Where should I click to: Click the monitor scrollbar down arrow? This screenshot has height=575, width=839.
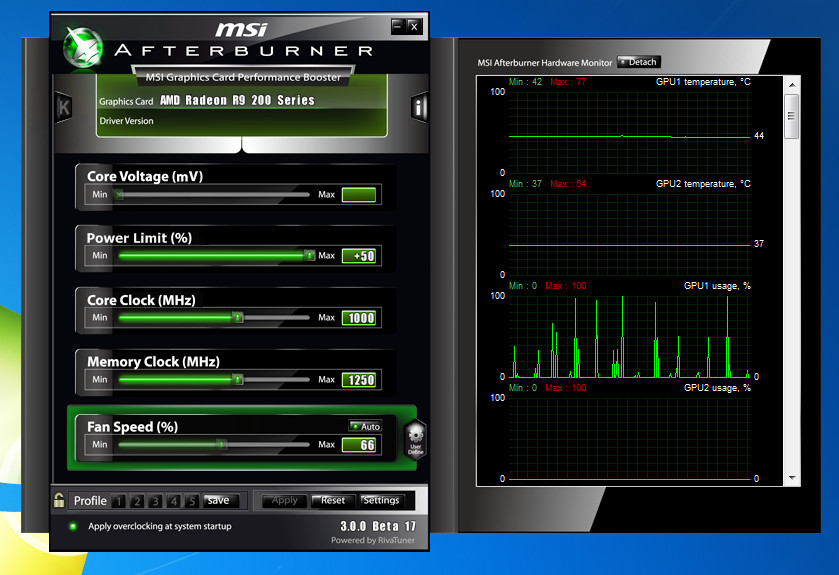[x=792, y=478]
